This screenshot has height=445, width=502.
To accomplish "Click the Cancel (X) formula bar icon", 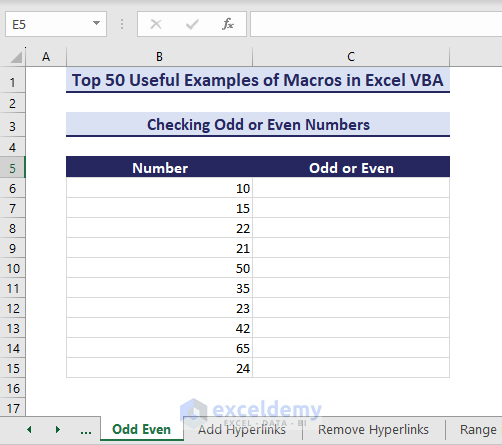I will (156, 24).
